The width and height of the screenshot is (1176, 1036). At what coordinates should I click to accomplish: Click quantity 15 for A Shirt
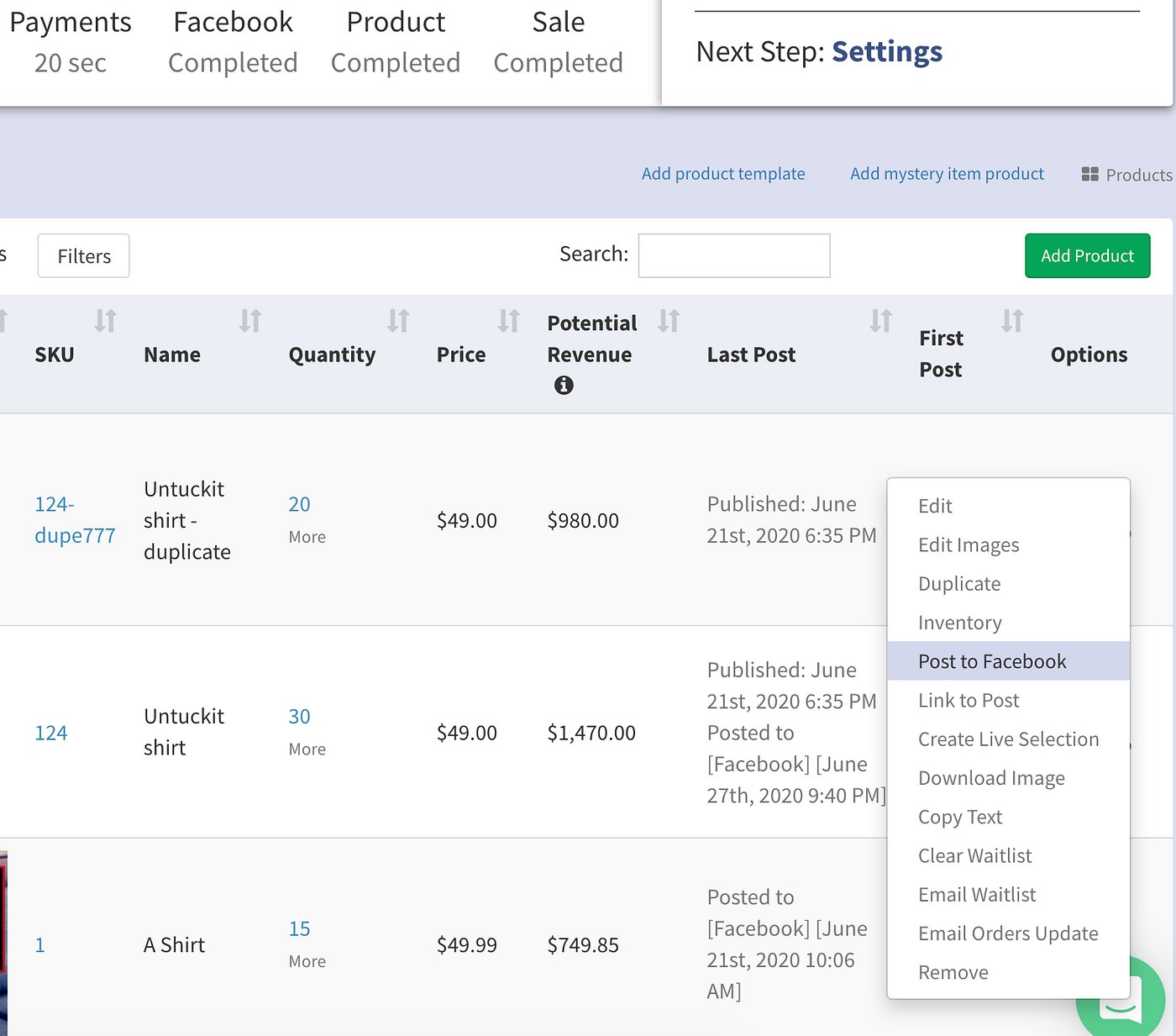click(x=299, y=928)
